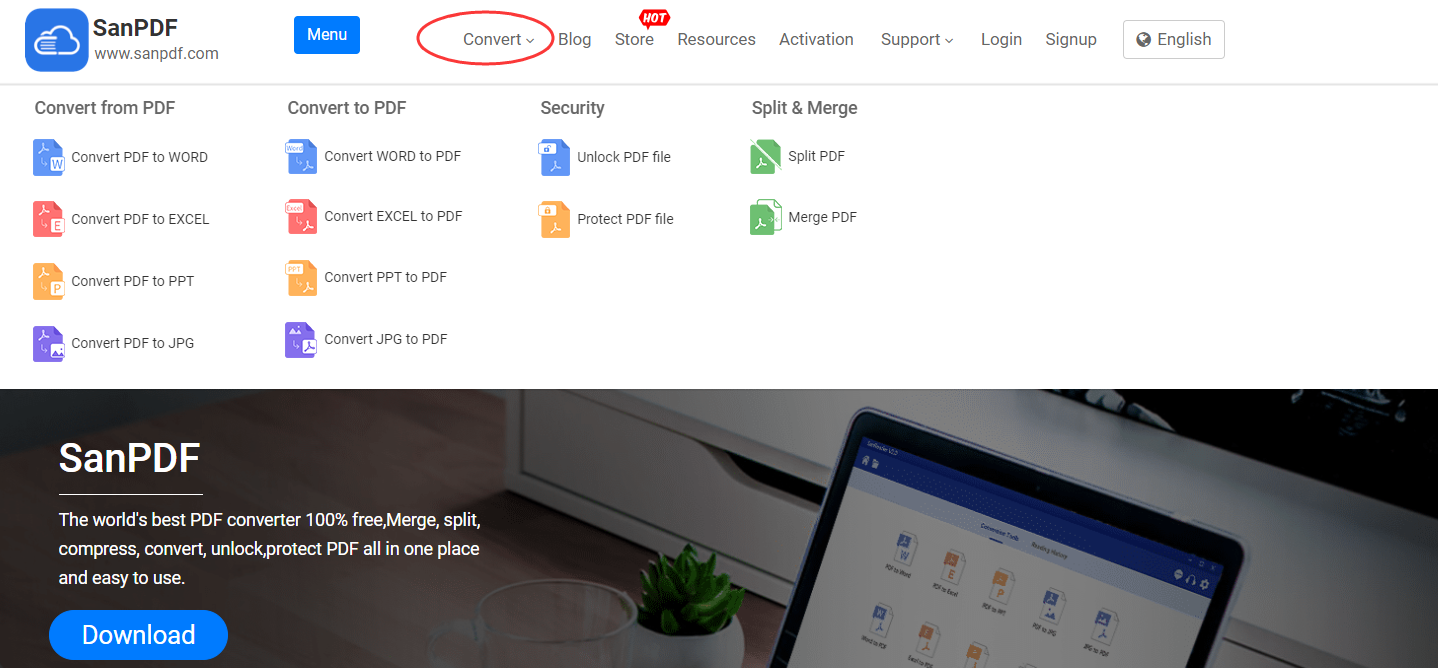The image size is (1438, 668).
Task: Open the Store with HOT badge
Action: [634, 39]
